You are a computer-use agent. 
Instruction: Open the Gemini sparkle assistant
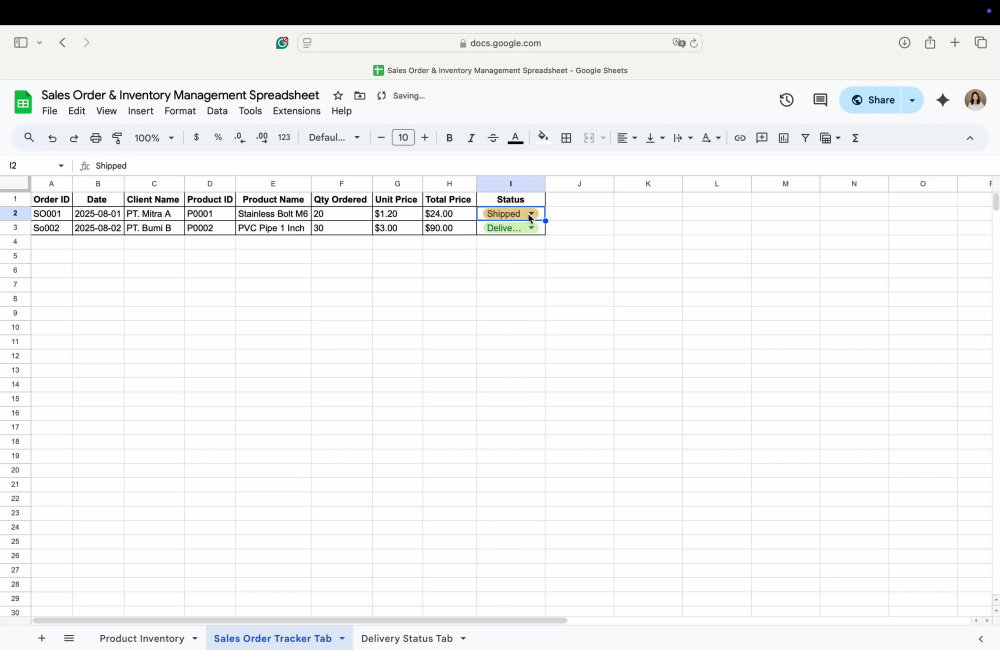[x=943, y=100]
